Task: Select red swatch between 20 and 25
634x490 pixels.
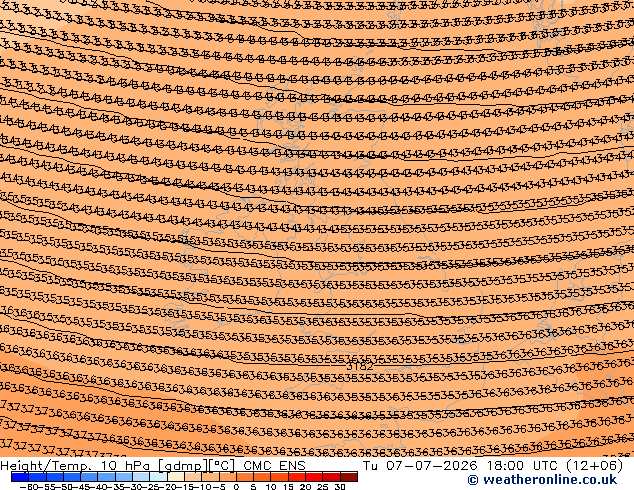Action: click(314, 477)
